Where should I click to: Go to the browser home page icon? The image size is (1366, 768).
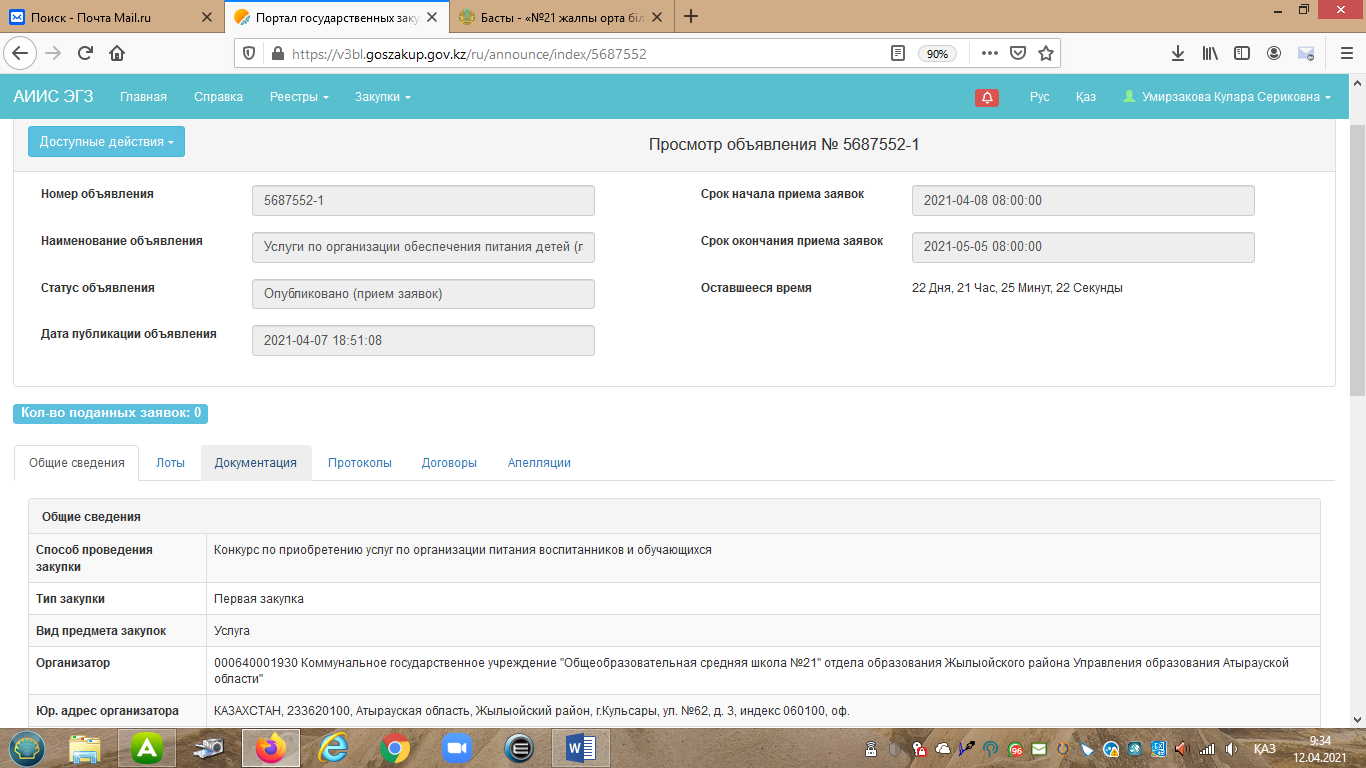click(x=117, y=54)
